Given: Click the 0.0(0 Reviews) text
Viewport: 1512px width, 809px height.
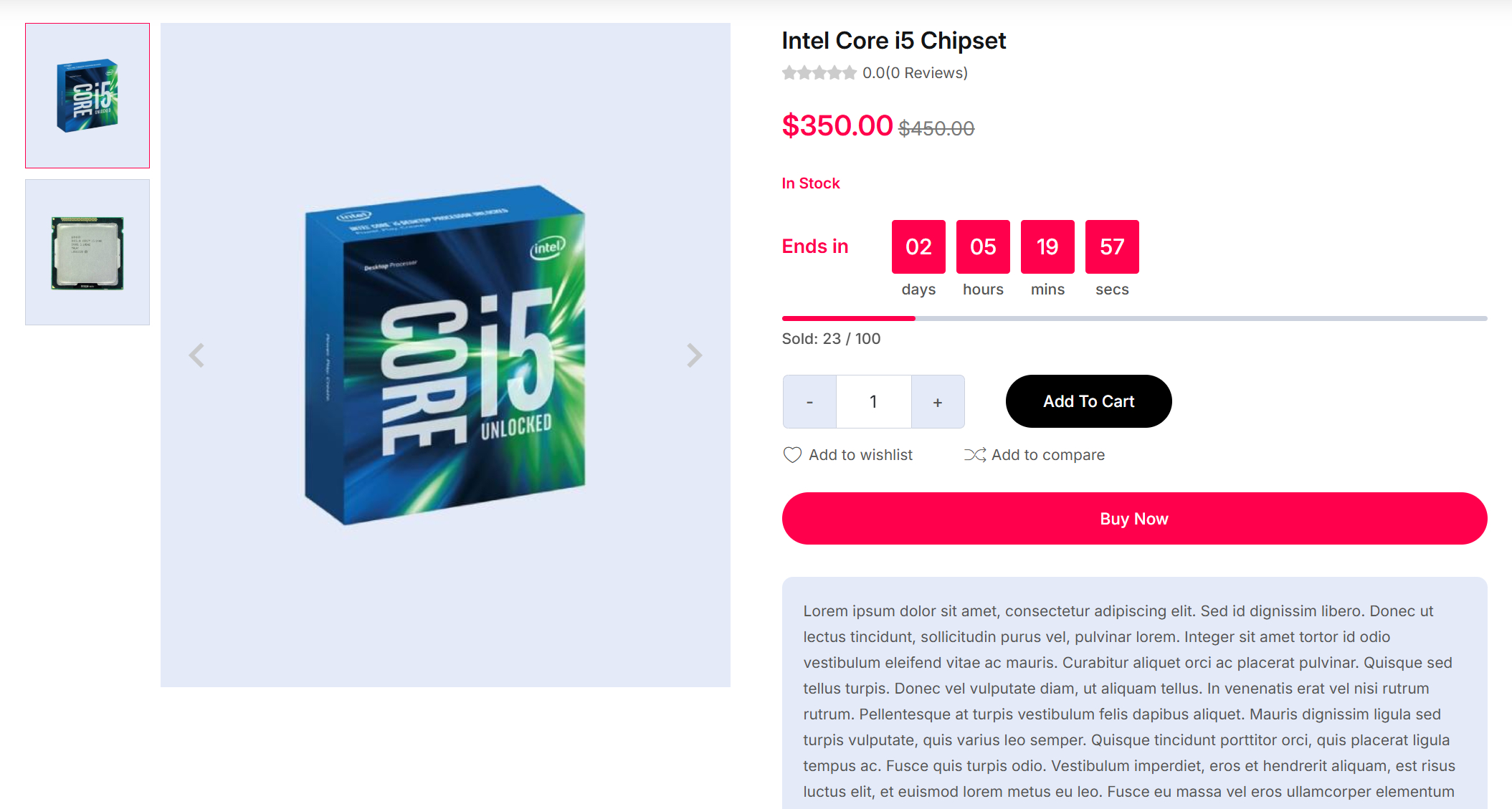Looking at the screenshot, I should point(915,73).
